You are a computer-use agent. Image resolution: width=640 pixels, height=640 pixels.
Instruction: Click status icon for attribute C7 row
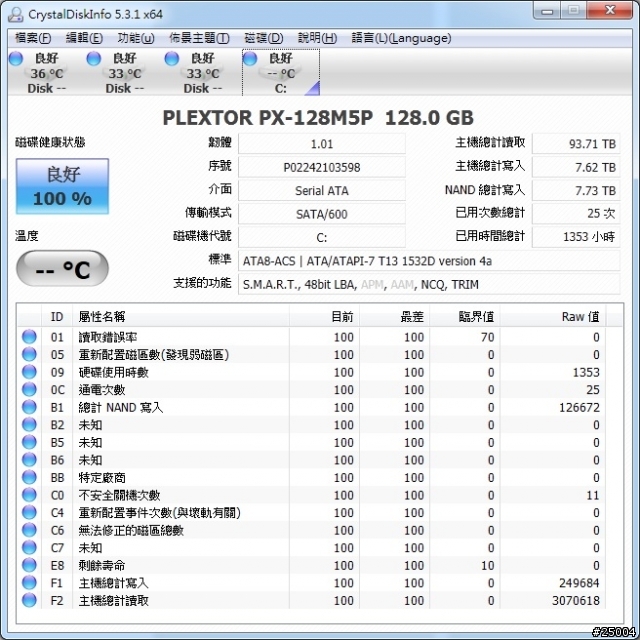[29, 547]
